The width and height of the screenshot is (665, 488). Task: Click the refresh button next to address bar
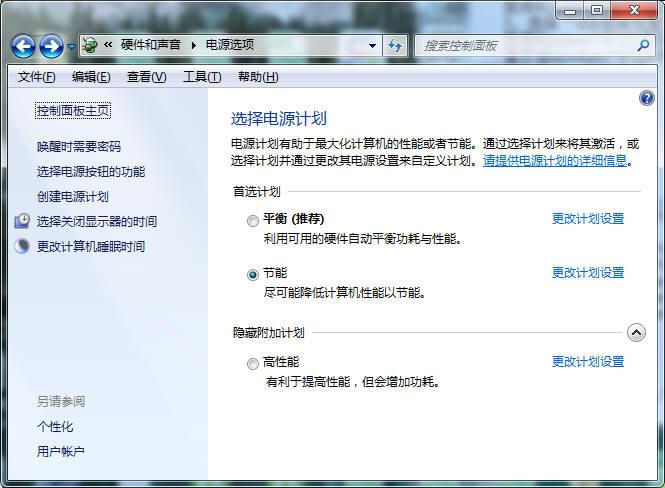[x=395, y=45]
